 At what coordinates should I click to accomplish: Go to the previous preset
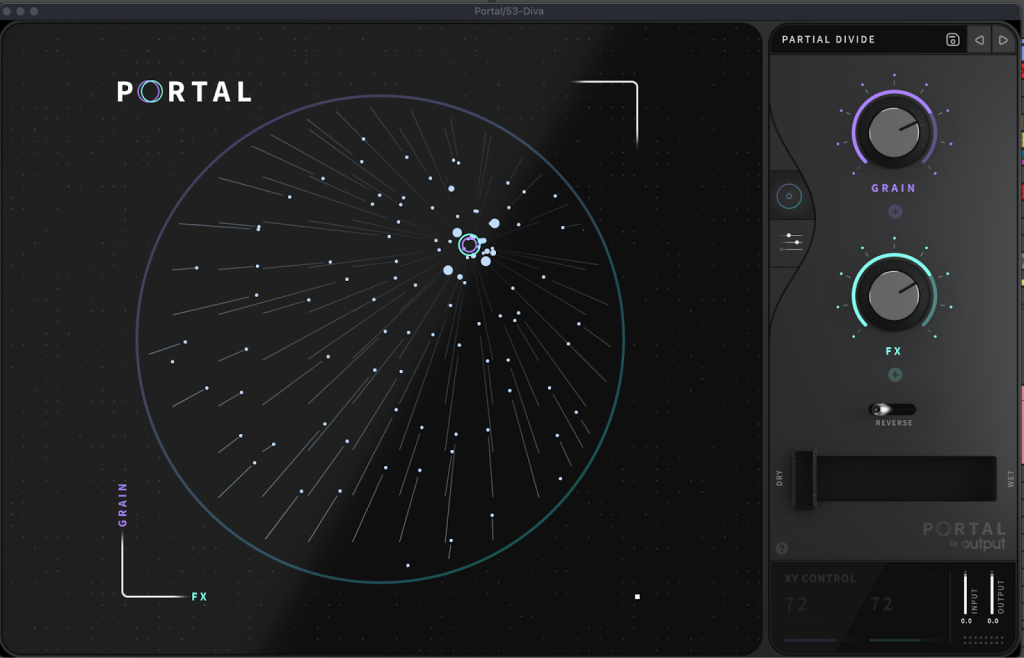979,40
